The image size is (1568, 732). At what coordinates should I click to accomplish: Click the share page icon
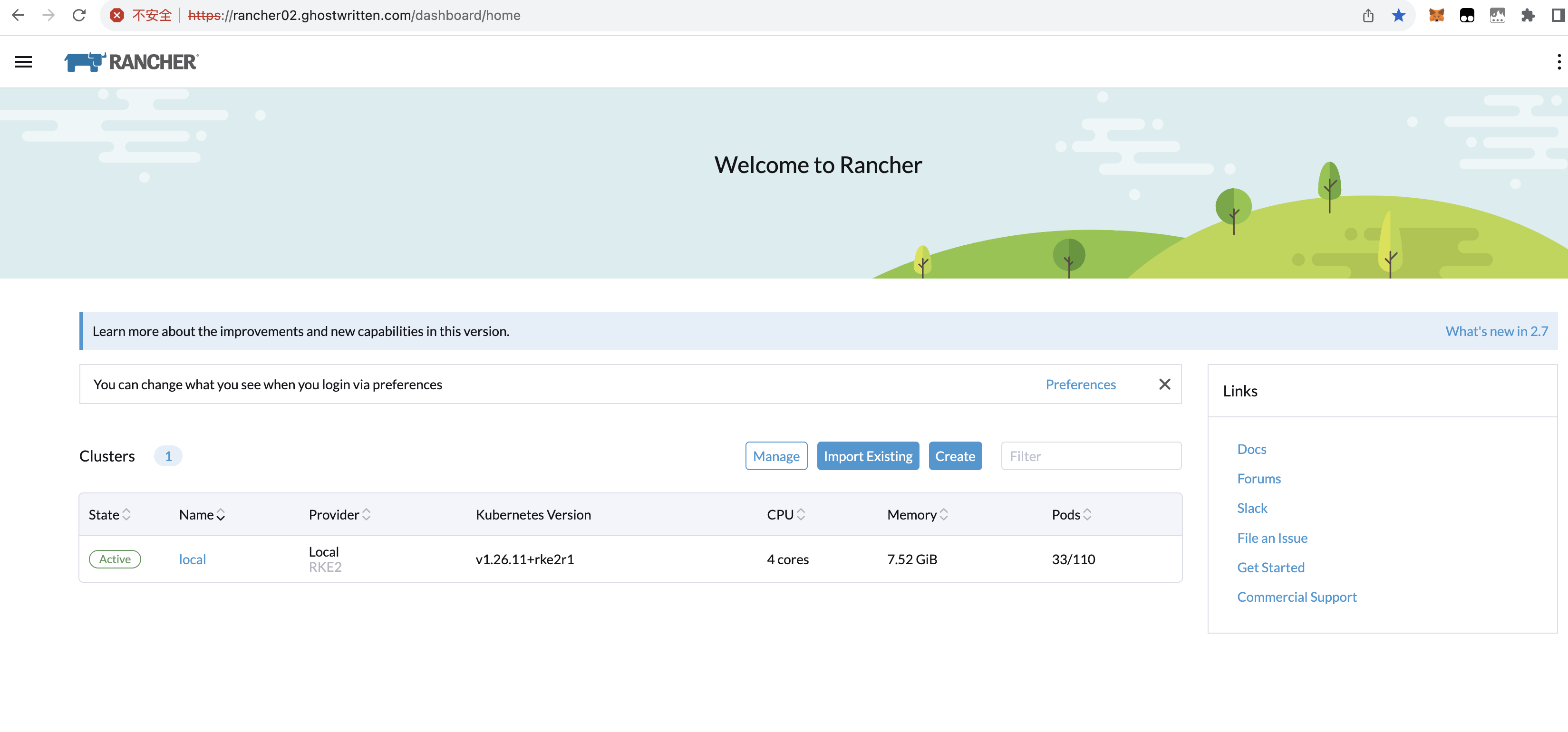tap(1368, 15)
